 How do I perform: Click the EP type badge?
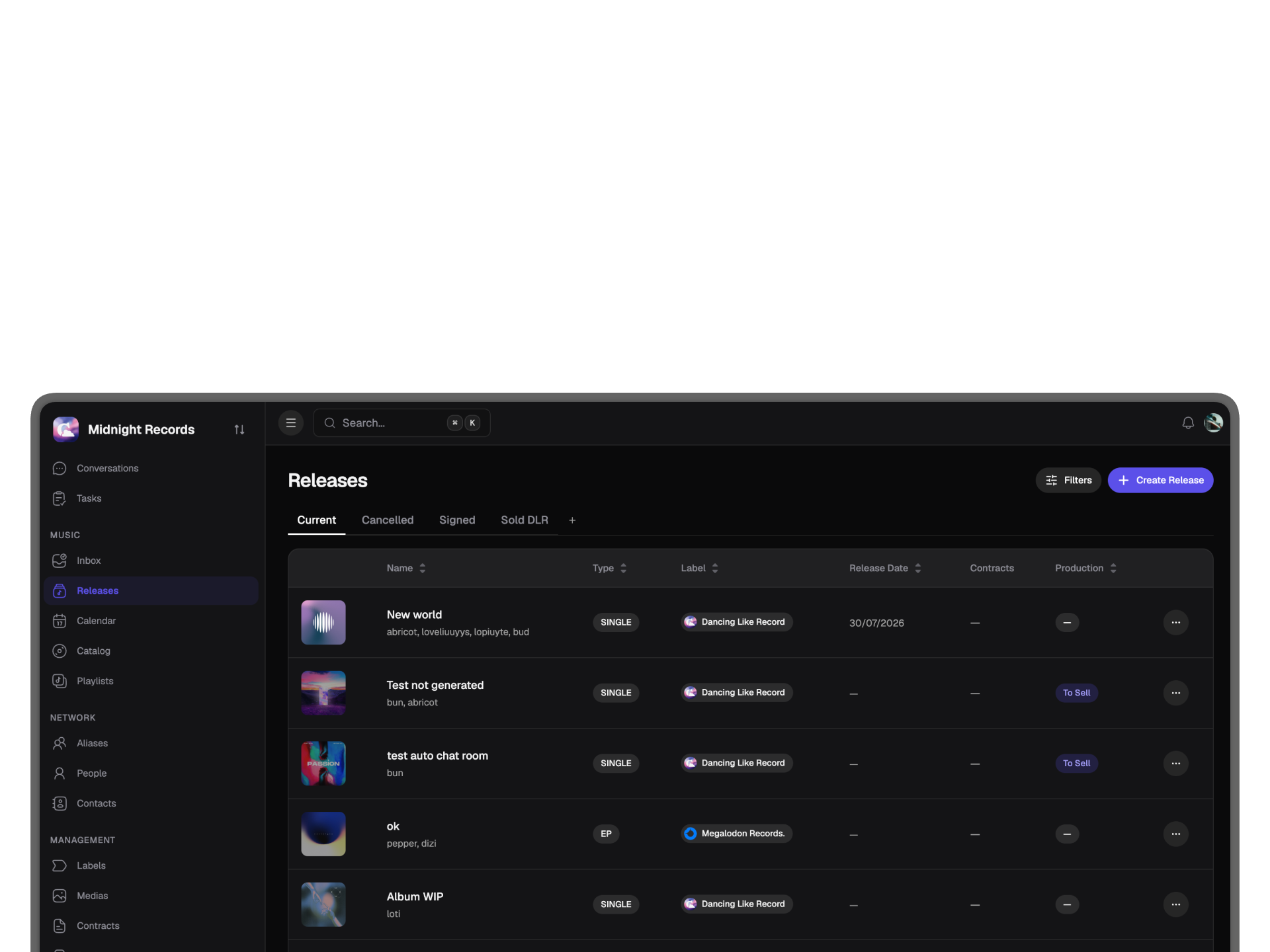click(606, 834)
